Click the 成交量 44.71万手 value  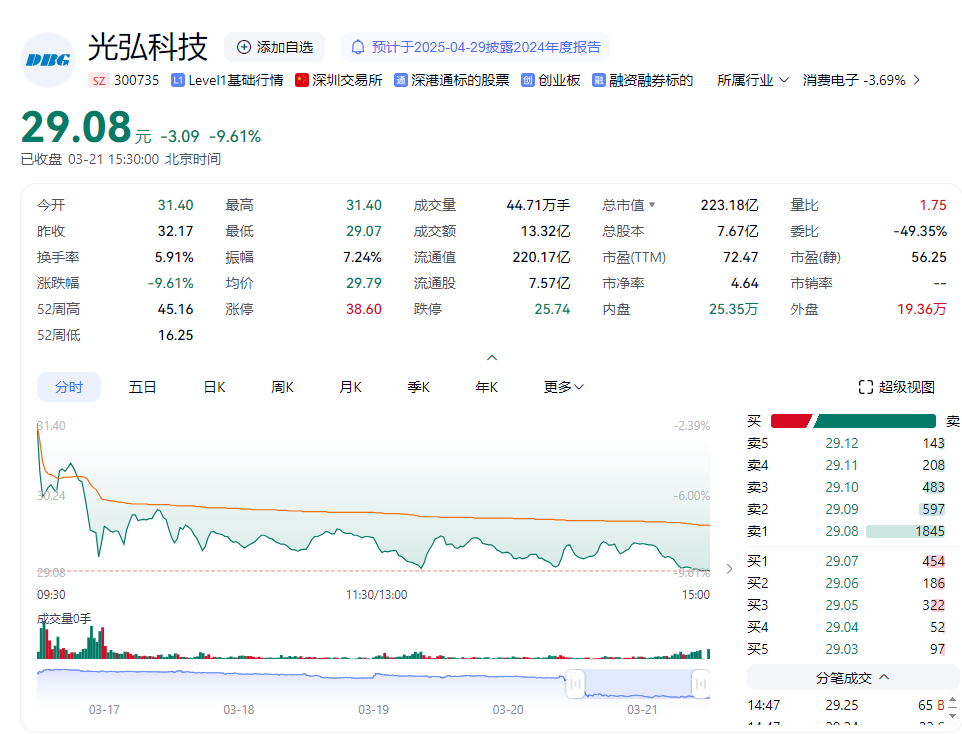point(538,205)
